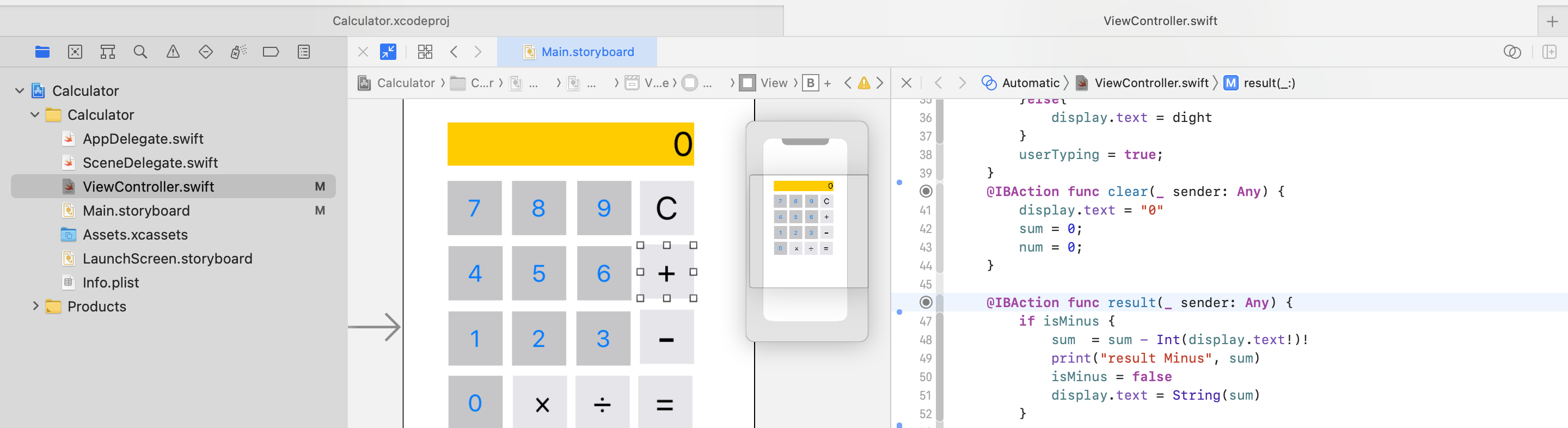Screen dimensions: 1568x428
Task: Click the result IBAction connection circle
Action: (x=926, y=302)
